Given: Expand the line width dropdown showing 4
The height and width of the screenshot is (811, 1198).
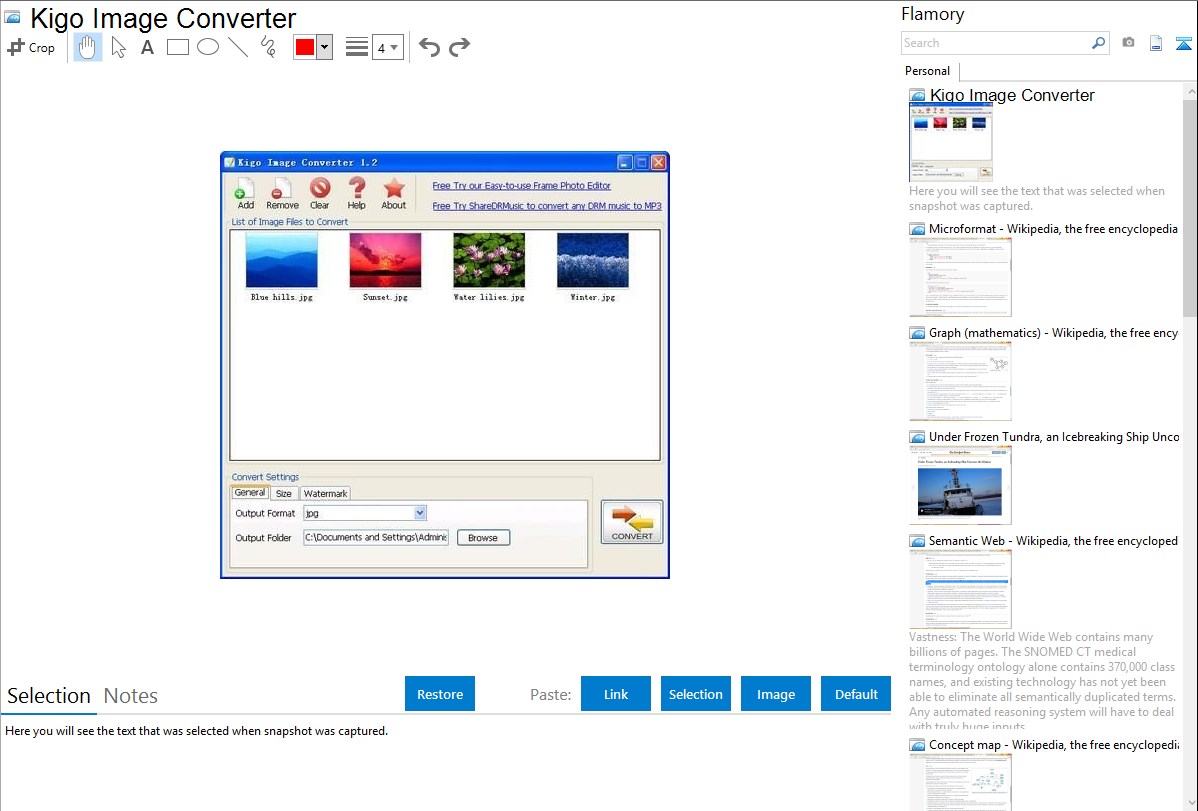Looking at the screenshot, I should click(x=388, y=47).
